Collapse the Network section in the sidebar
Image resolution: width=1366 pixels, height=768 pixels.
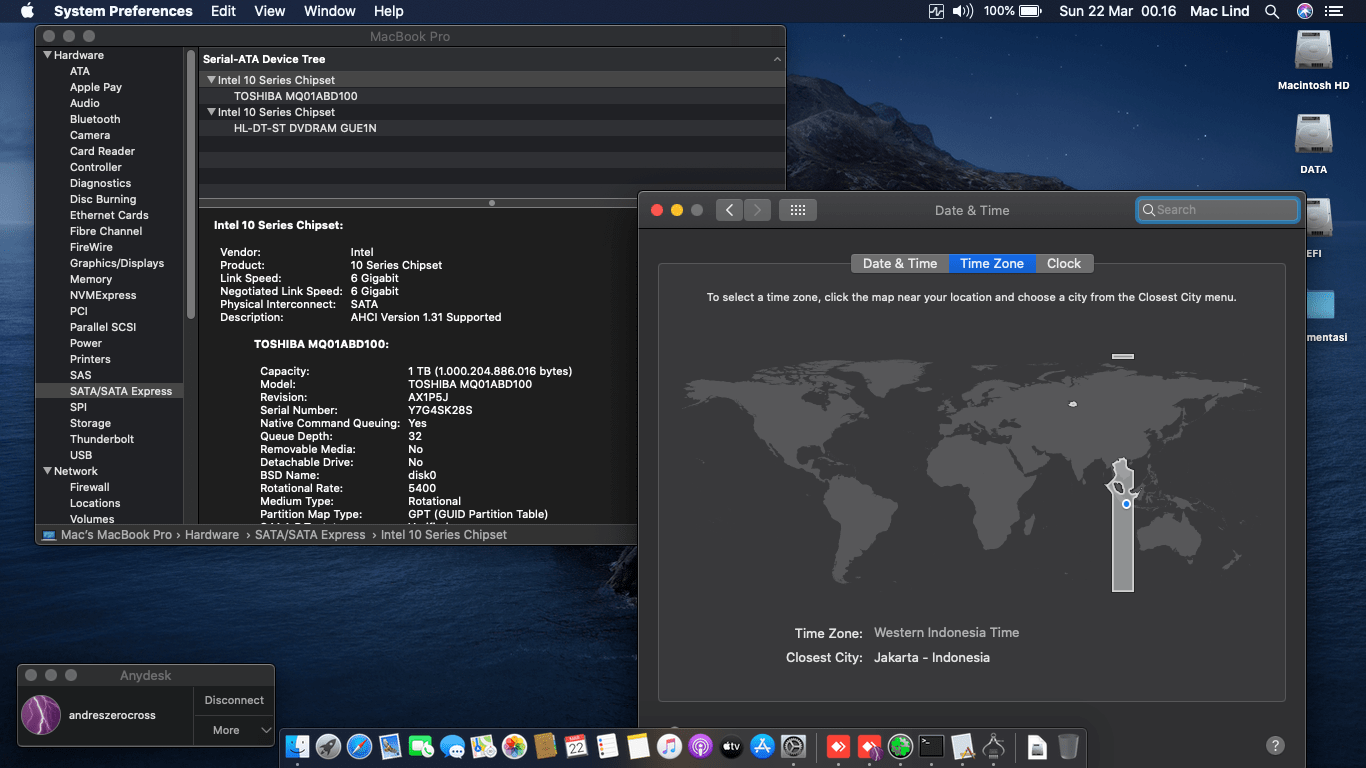(47, 471)
